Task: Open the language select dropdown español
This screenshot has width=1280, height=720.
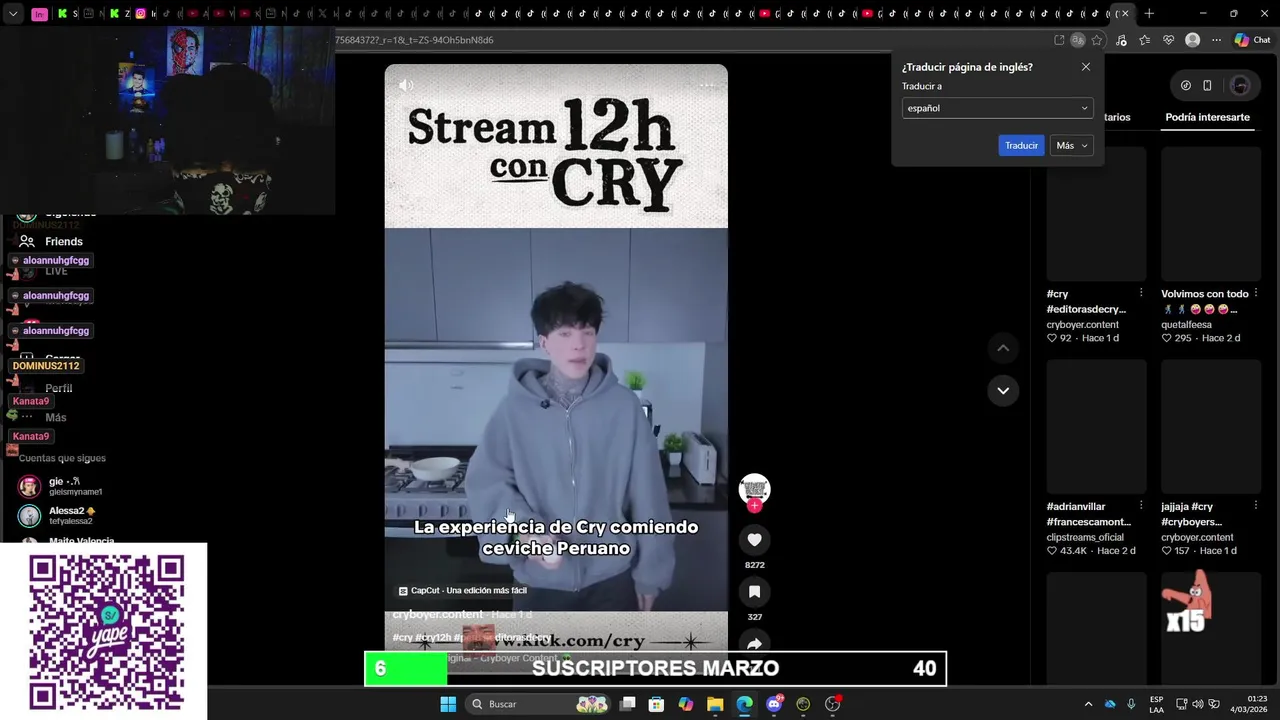Action: point(997,108)
